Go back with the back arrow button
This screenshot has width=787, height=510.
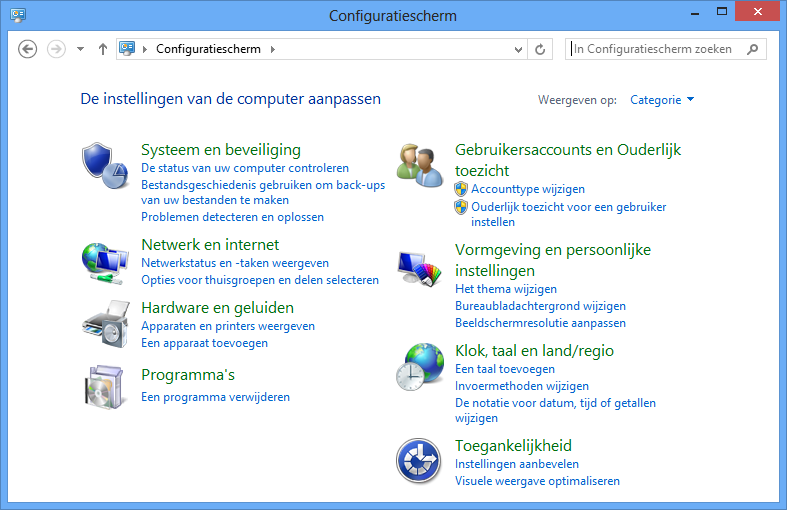28,49
